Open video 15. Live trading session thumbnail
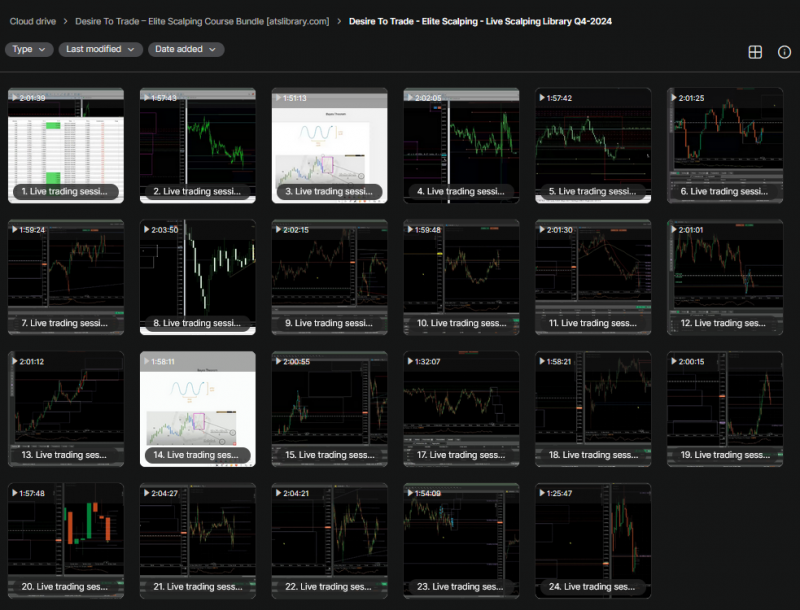 [330, 409]
